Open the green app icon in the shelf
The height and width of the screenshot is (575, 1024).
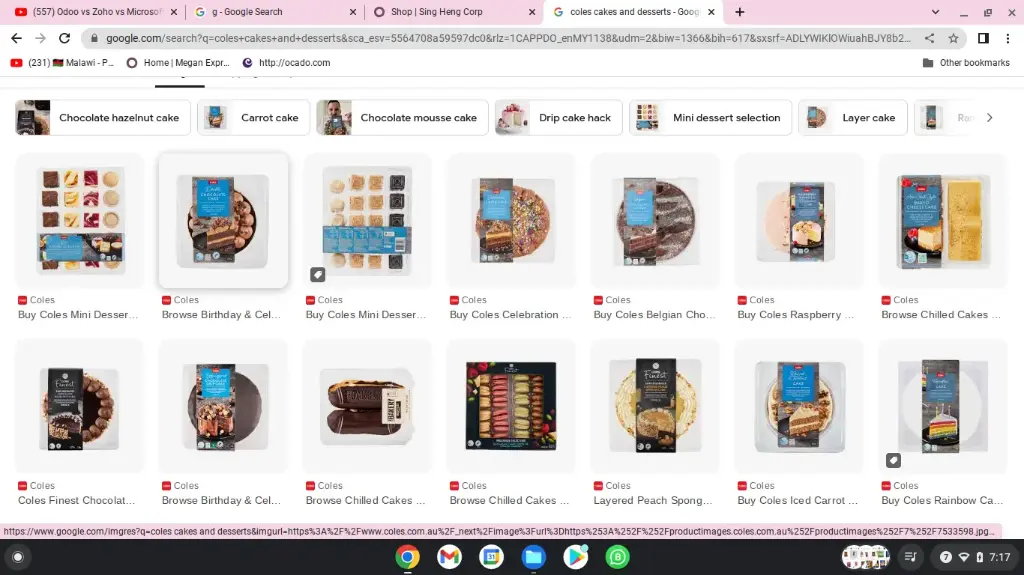point(617,557)
